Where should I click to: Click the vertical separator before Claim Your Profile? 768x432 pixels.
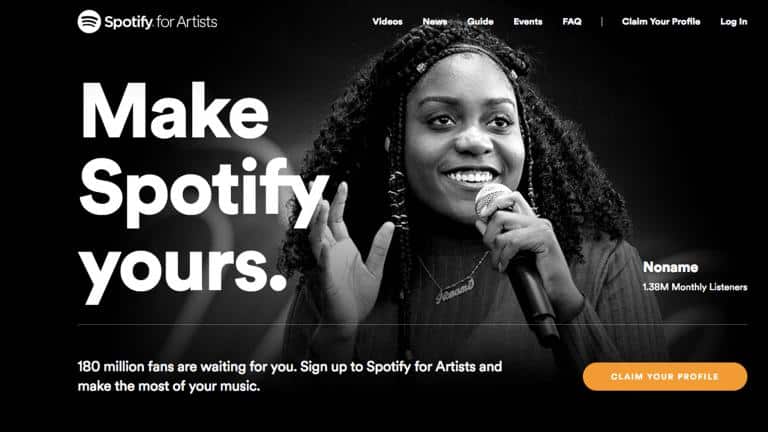coord(601,22)
